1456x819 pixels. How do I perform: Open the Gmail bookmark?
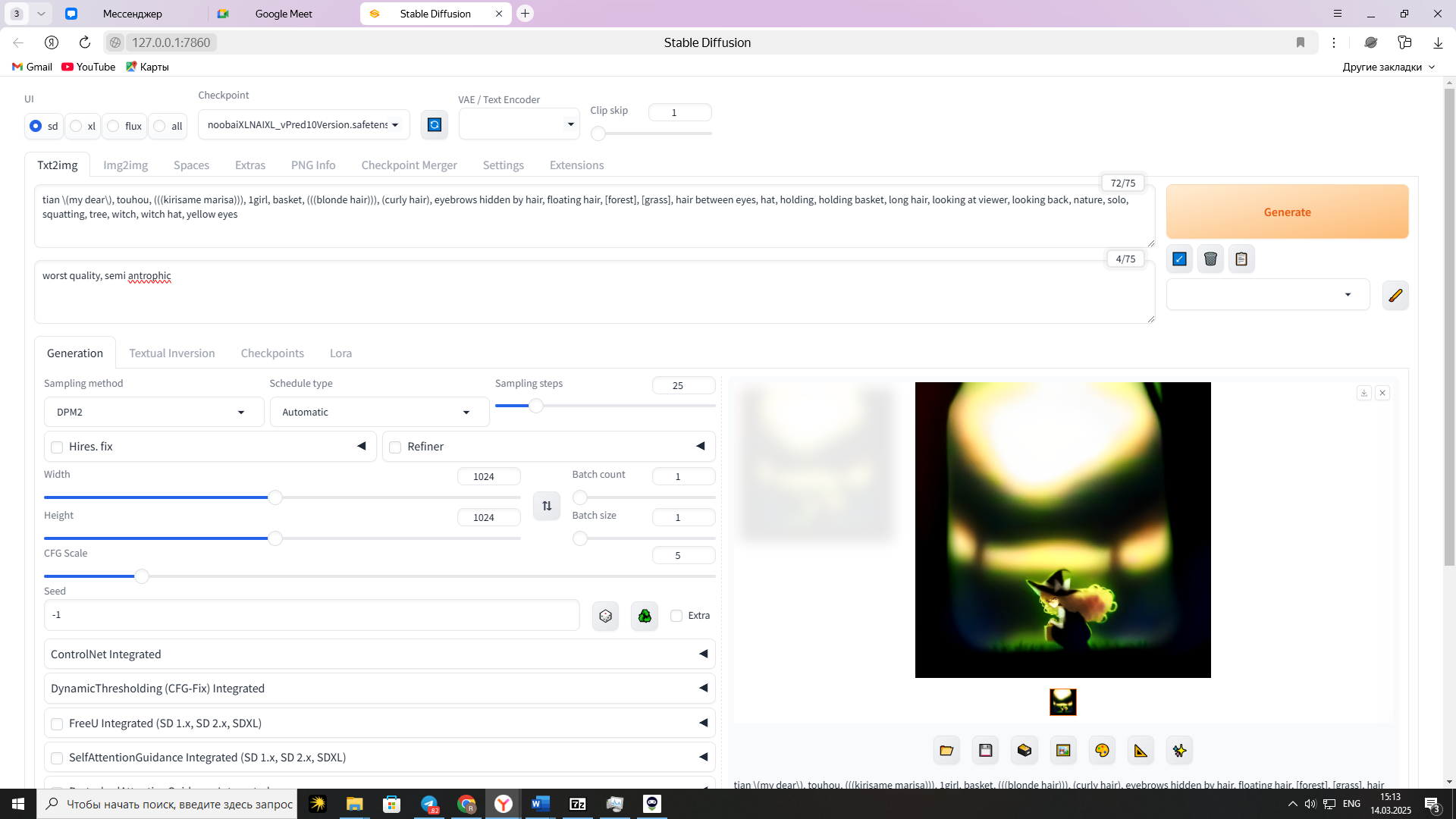[32, 67]
